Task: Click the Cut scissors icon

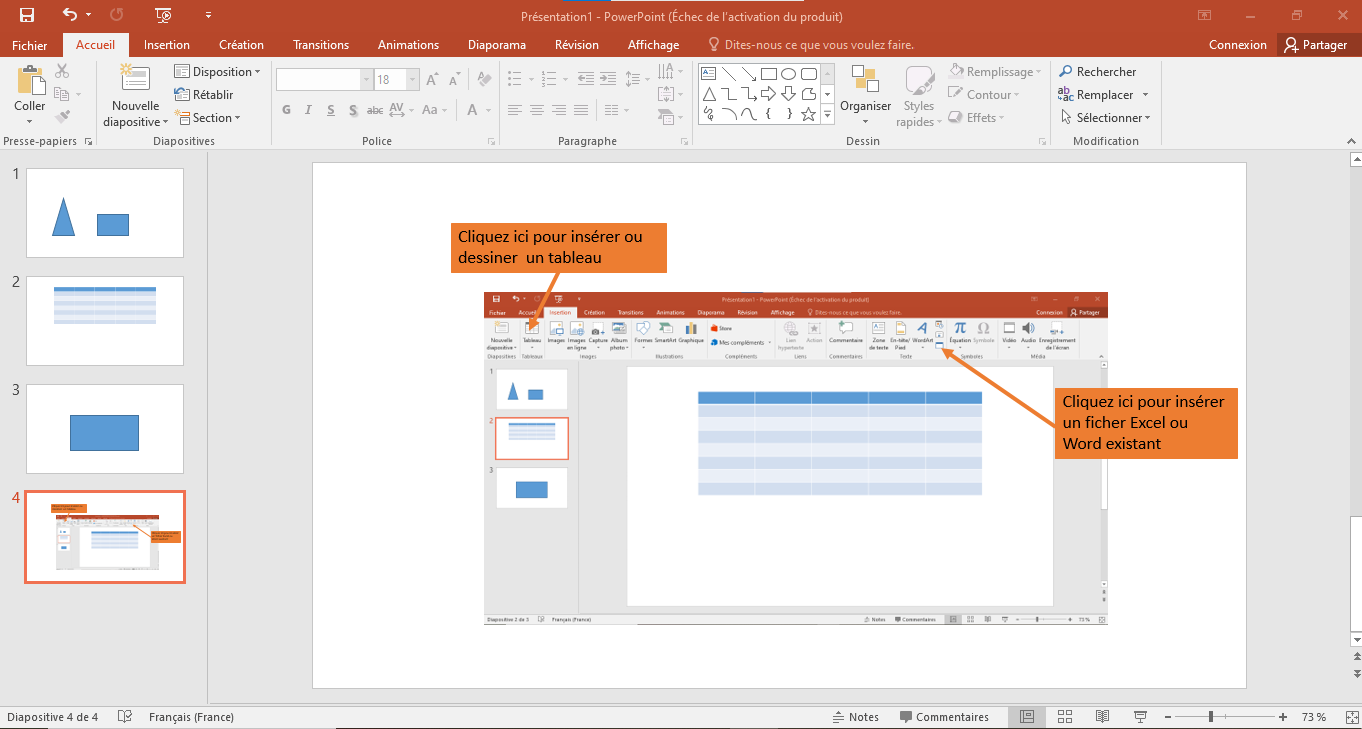Action: tap(62, 71)
